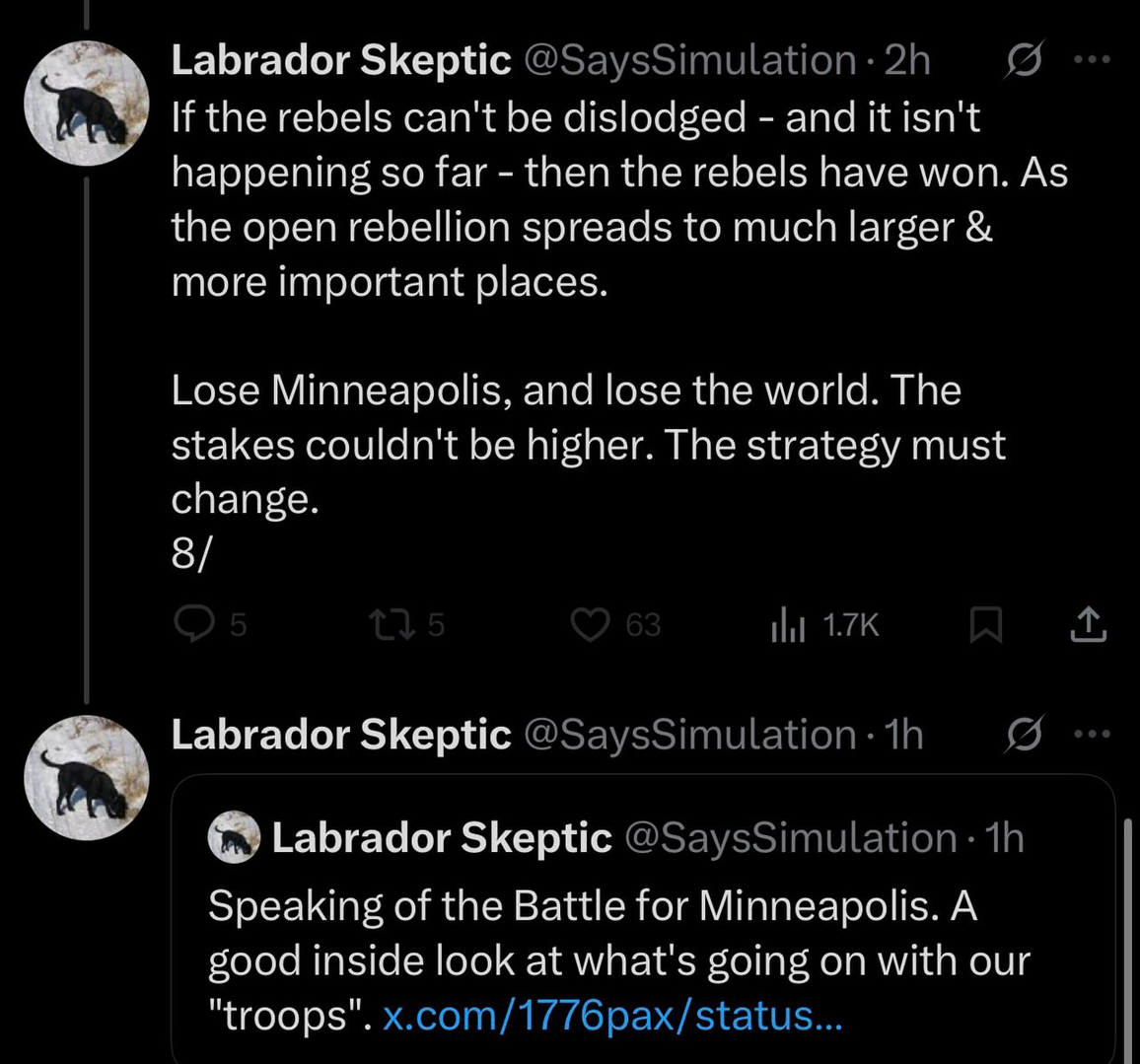Share the 8/ thread tweet
Screen dimensions: 1140x1064
tap(1088, 624)
